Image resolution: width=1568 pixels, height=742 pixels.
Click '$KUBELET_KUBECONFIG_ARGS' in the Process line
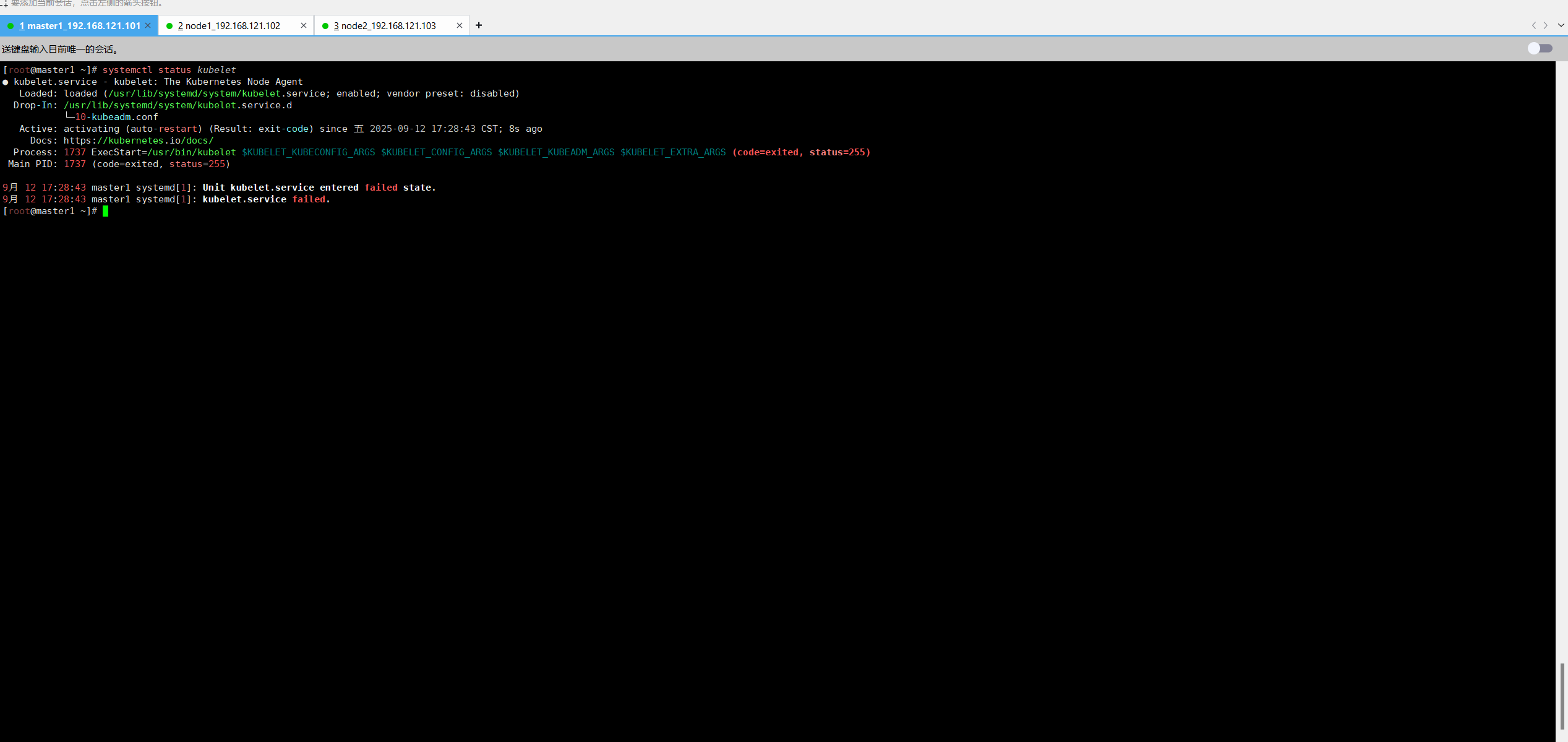click(309, 152)
